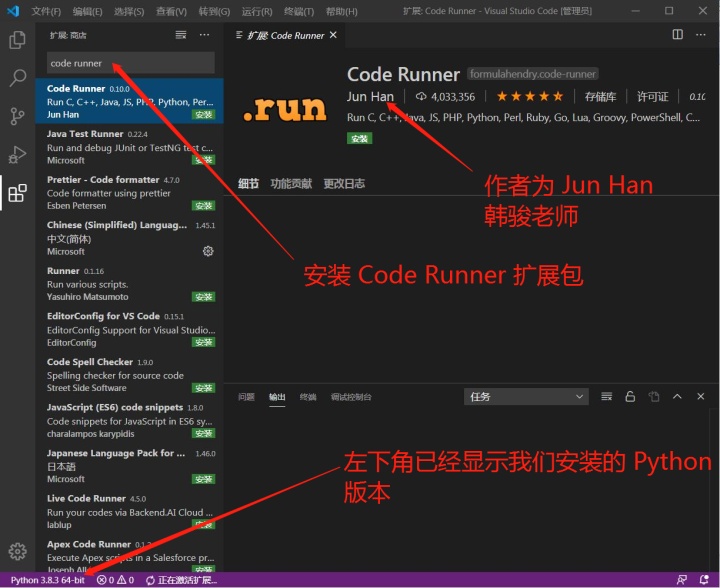Install JavaScript (ES6) code snippets
The height and width of the screenshot is (588, 720).
pyautogui.click(x=203, y=434)
